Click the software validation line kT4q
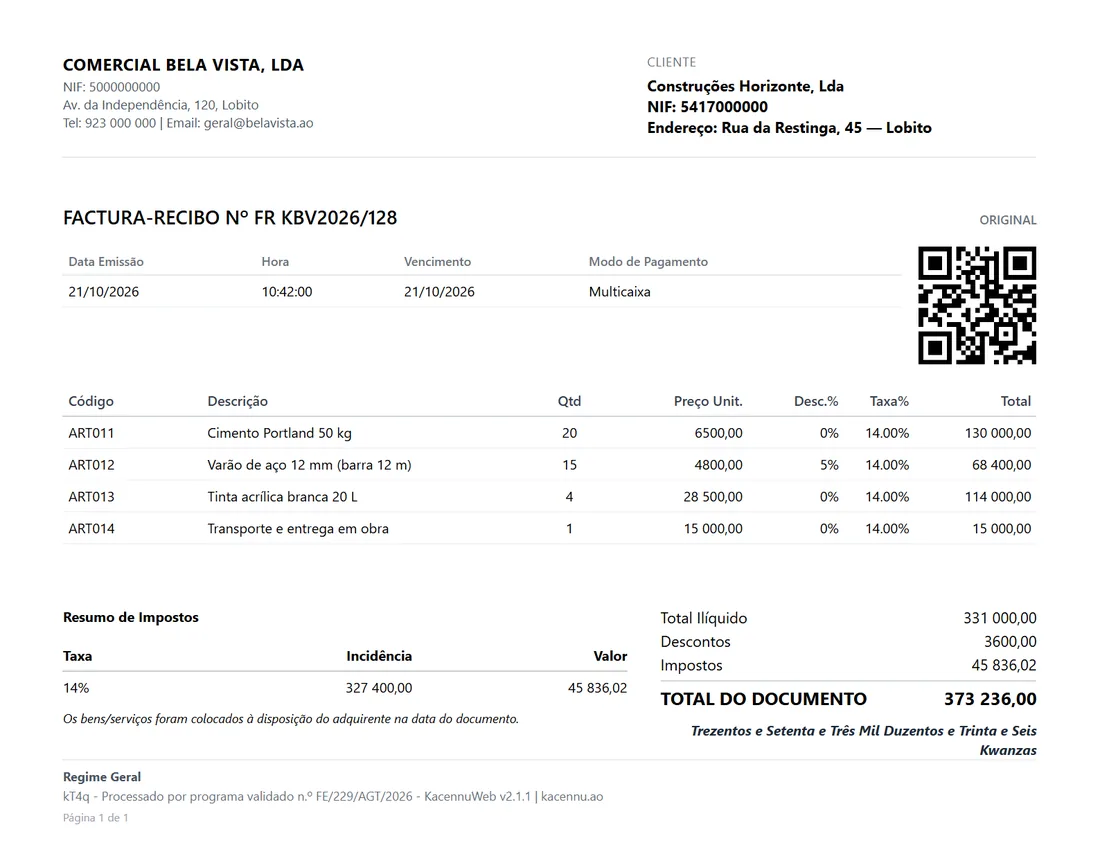This screenshot has width=1100, height=845. point(333,797)
